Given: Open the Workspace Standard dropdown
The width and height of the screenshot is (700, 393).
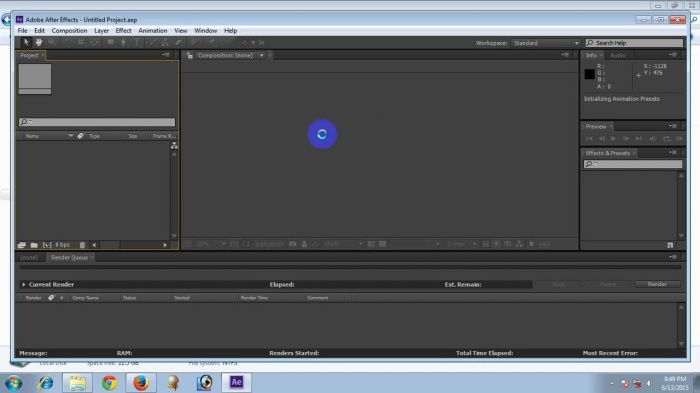Looking at the screenshot, I should (x=546, y=43).
